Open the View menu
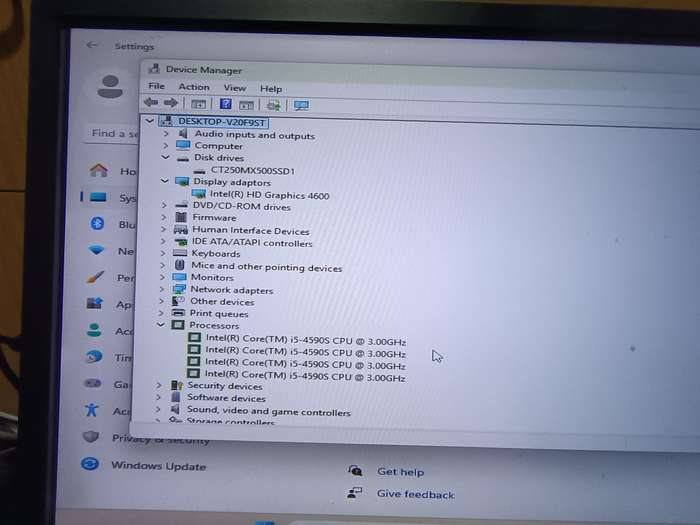 (x=235, y=88)
